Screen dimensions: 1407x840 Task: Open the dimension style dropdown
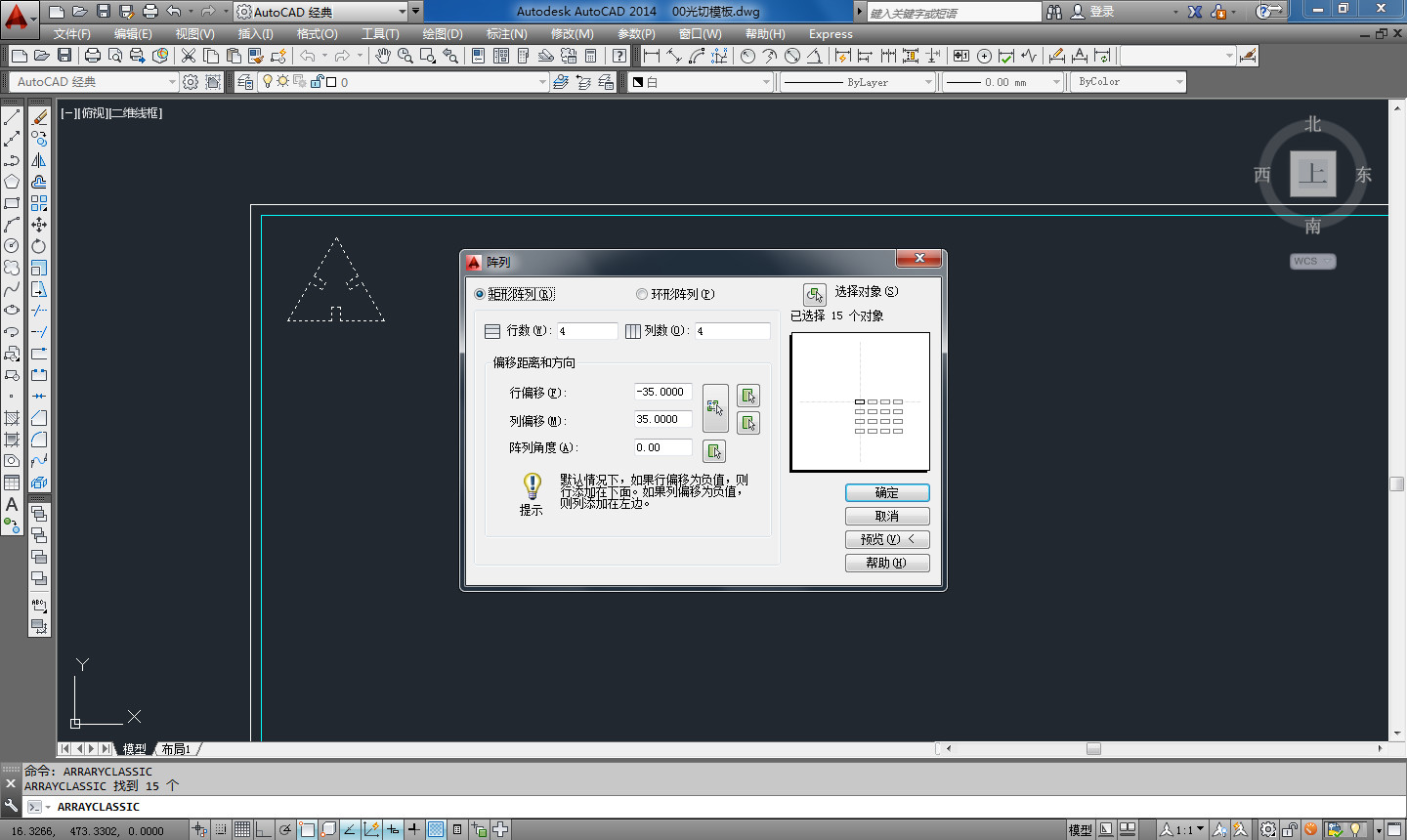1177,56
